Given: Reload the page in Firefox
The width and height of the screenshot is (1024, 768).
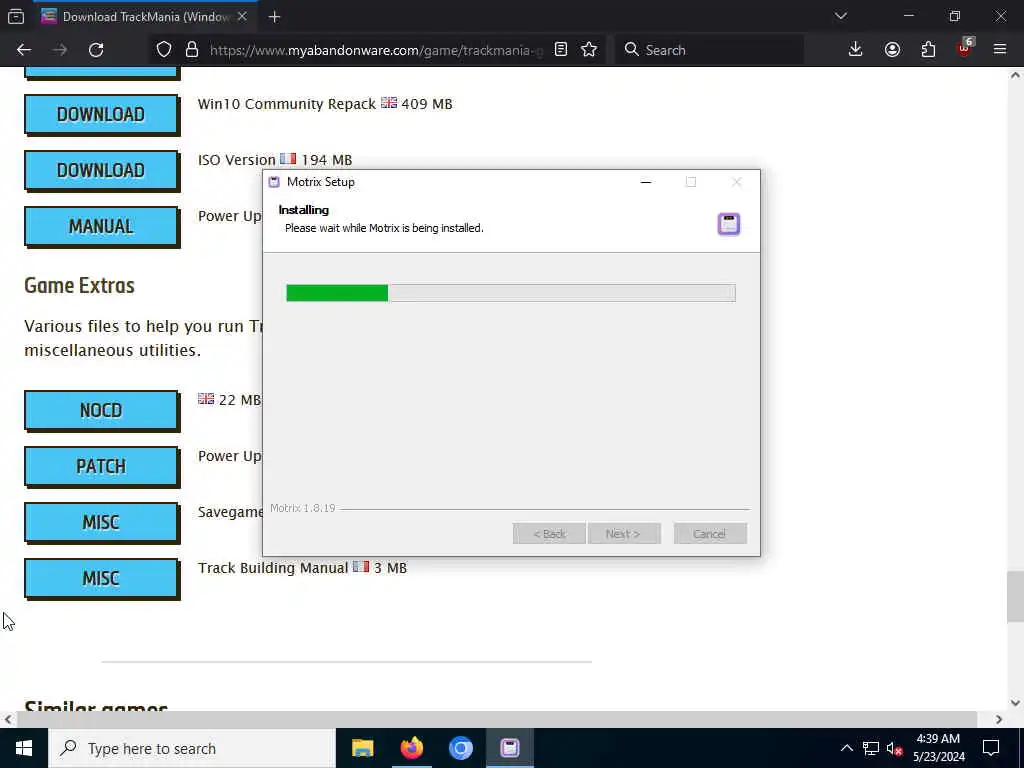Looking at the screenshot, I should pyautogui.click(x=96, y=50).
